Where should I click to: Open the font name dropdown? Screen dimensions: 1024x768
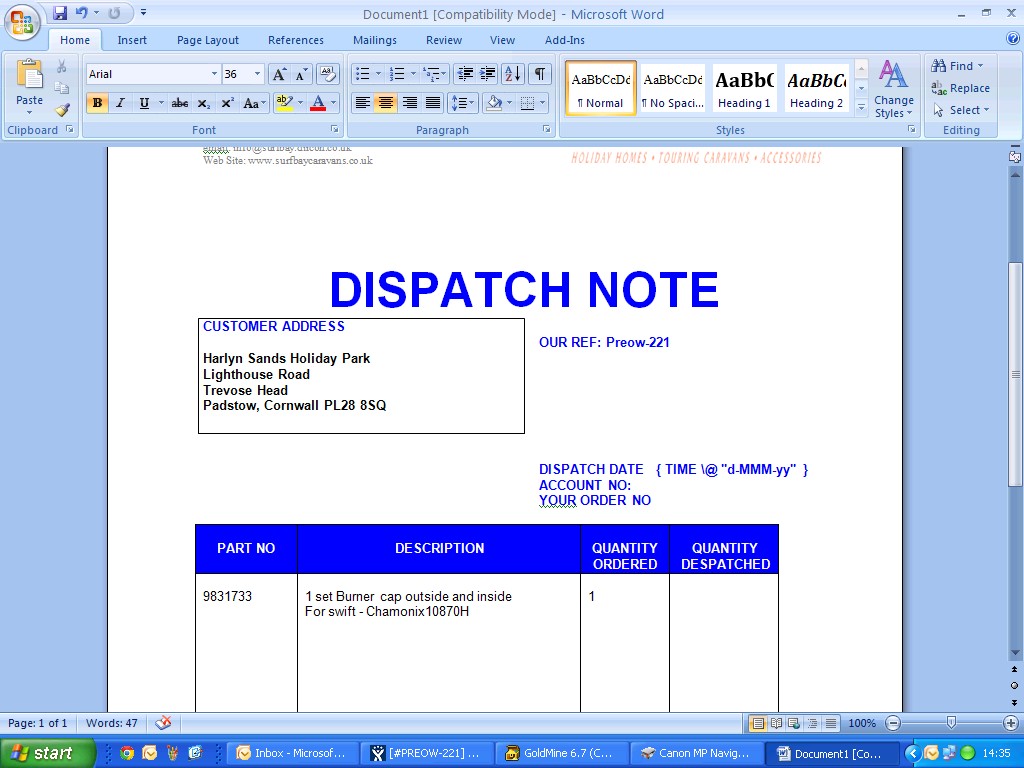214,74
